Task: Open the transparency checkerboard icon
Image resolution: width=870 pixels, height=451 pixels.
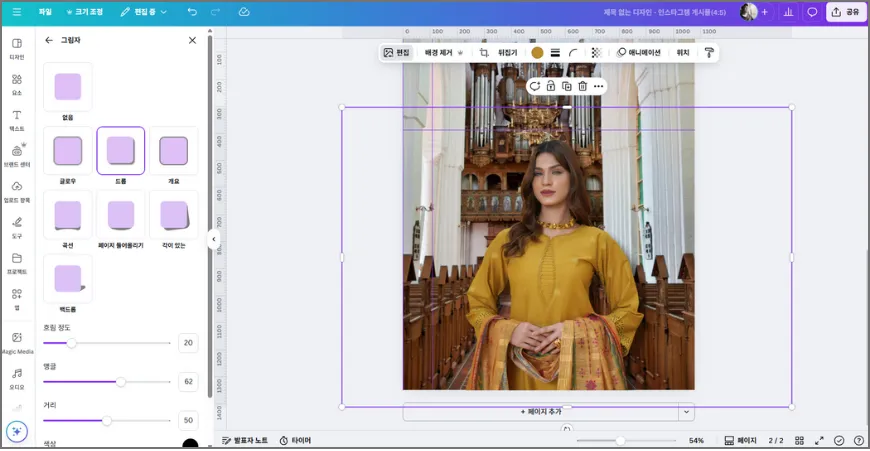Action: pos(596,53)
